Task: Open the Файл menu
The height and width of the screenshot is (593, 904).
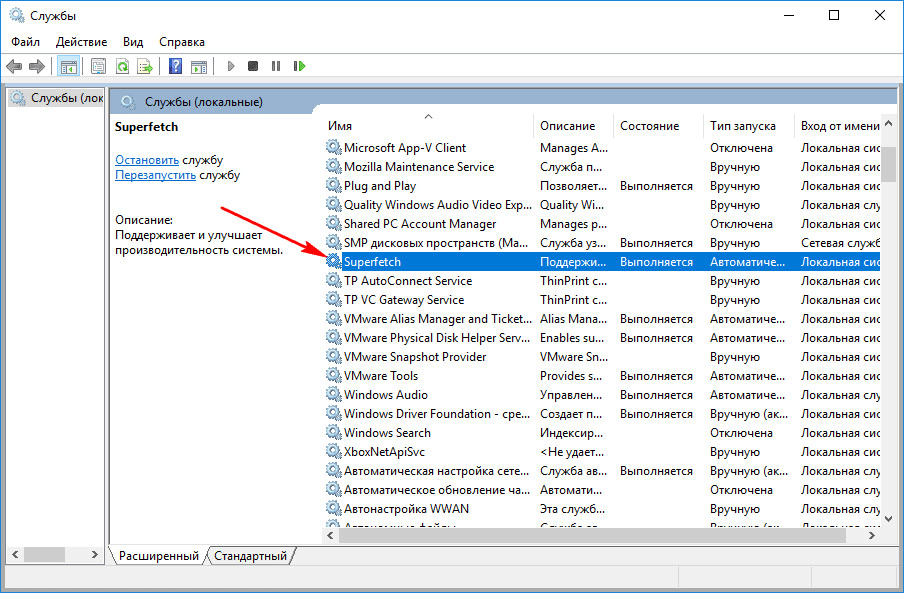Action: click(x=26, y=42)
